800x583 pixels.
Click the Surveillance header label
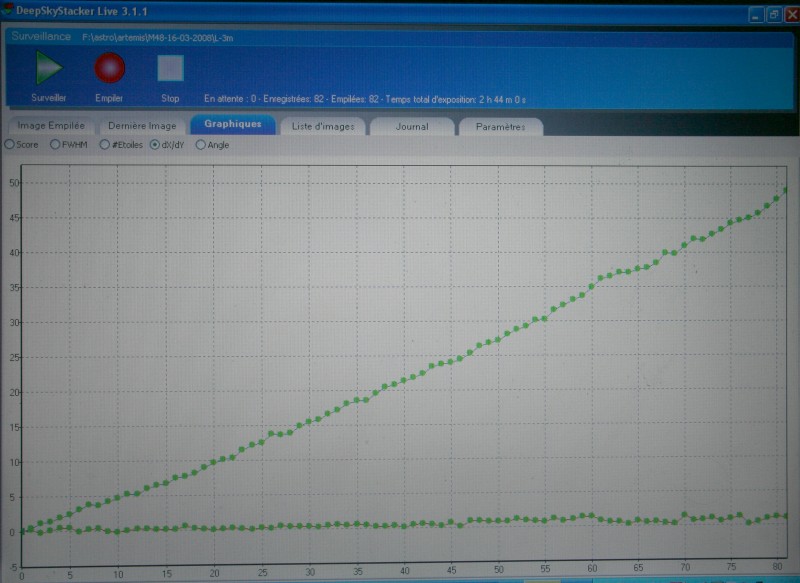(x=41, y=36)
